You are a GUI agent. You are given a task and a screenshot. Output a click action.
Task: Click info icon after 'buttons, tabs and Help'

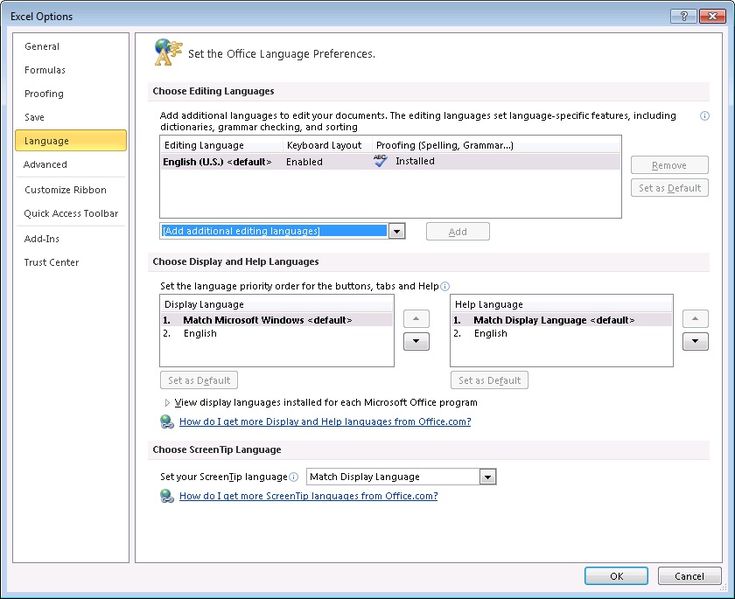click(445, 286)
